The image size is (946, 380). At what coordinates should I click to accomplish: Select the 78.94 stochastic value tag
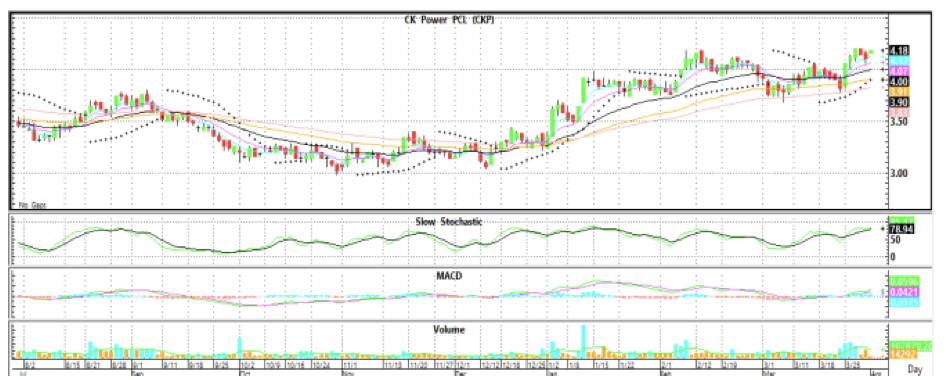pyautogui.click(x=901, y=229)
